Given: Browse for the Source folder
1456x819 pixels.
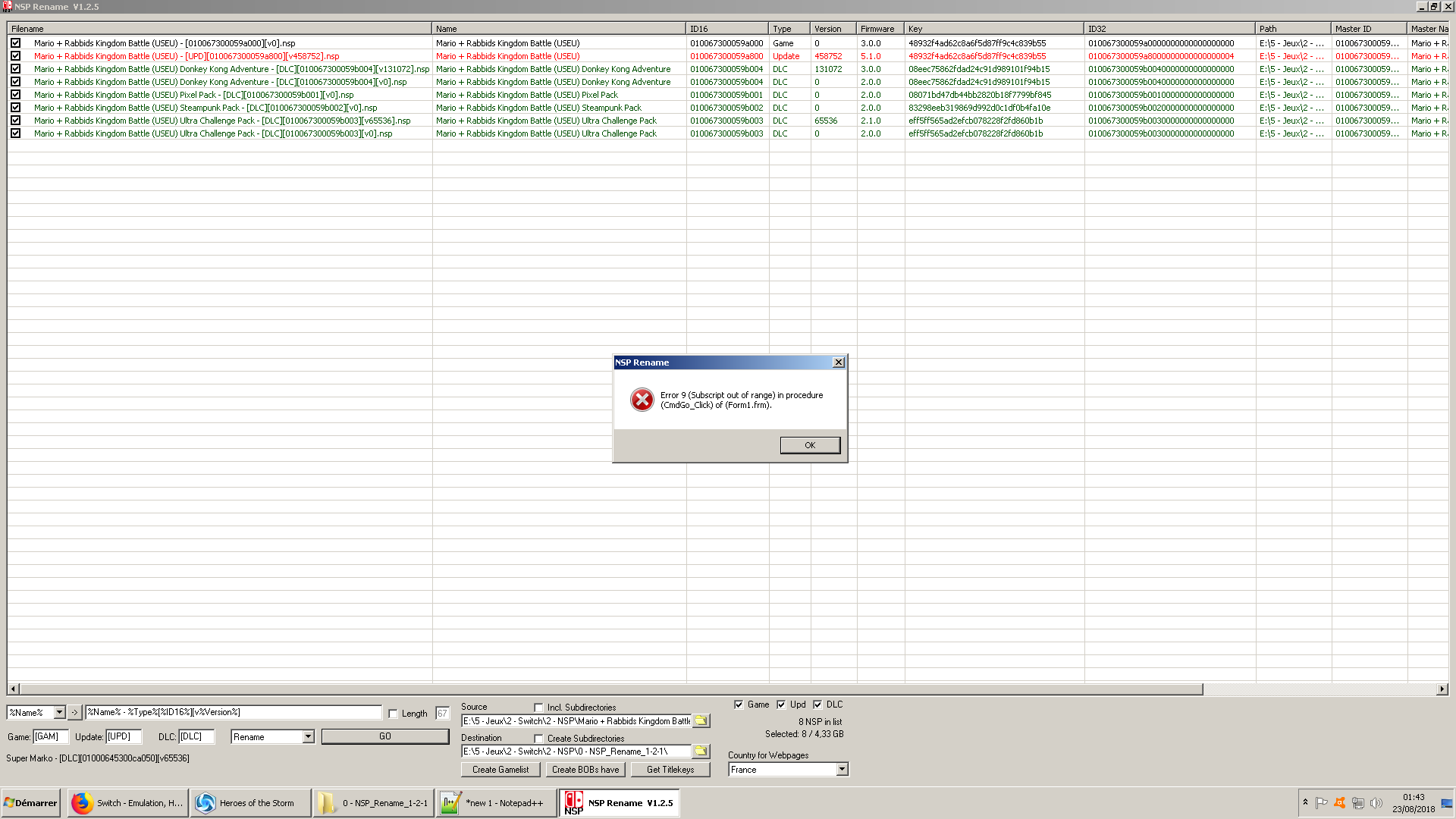Looking at the screenshot, I should pos(701,720).
